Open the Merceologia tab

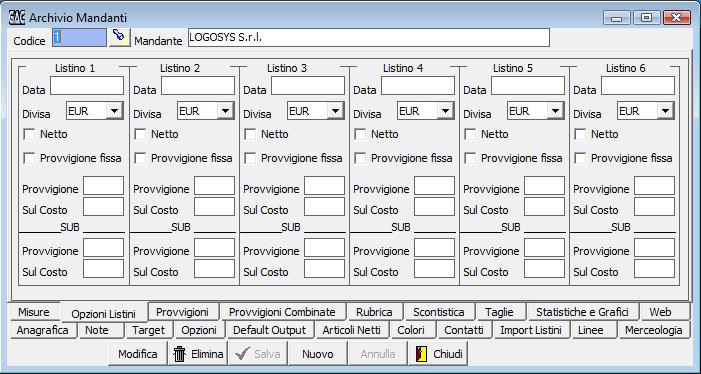coord(654,330)
